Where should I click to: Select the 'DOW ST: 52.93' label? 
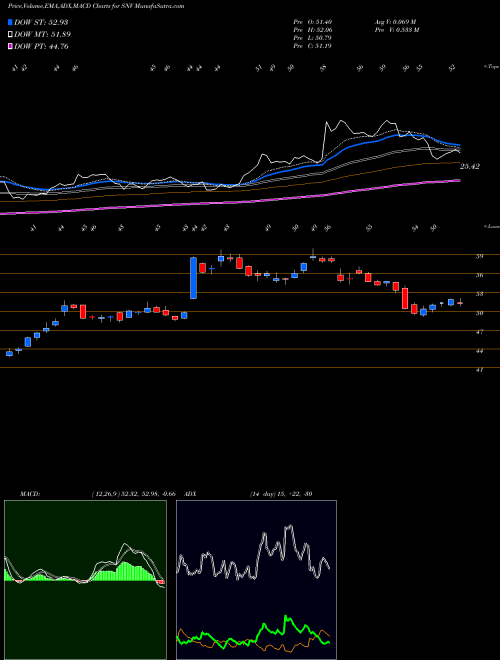pyautogui.click(x=41, y=22)
